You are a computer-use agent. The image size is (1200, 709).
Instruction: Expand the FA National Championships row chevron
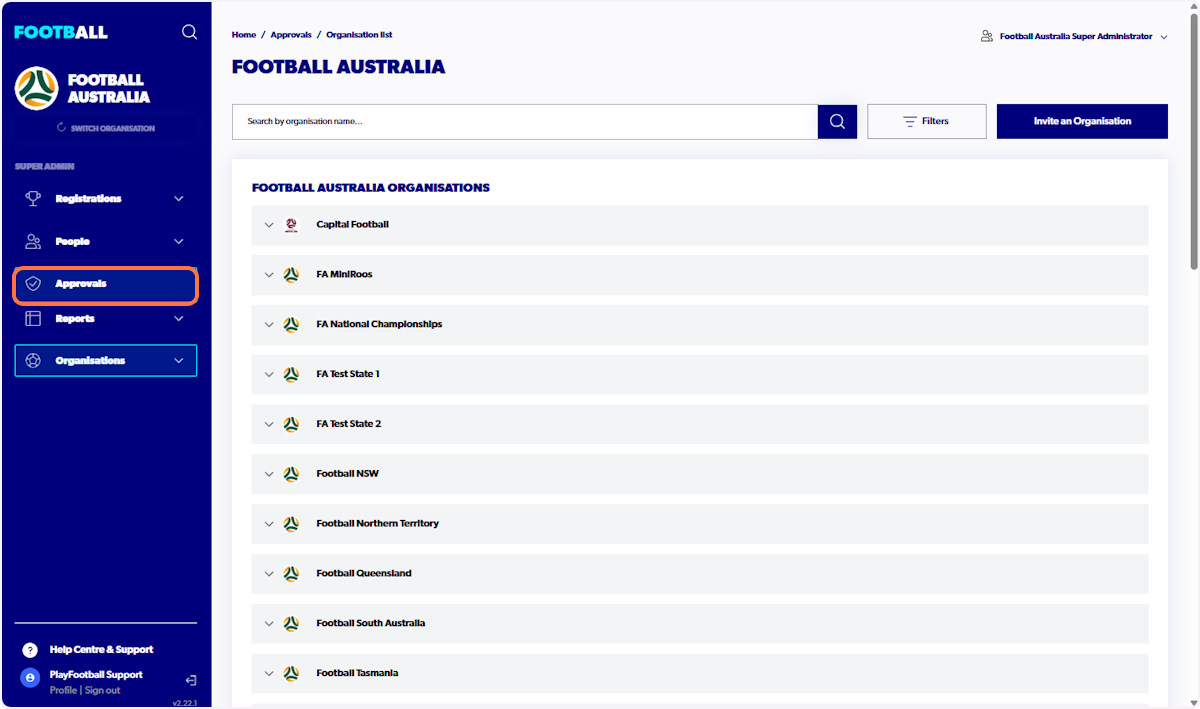[x=268, y=325]
